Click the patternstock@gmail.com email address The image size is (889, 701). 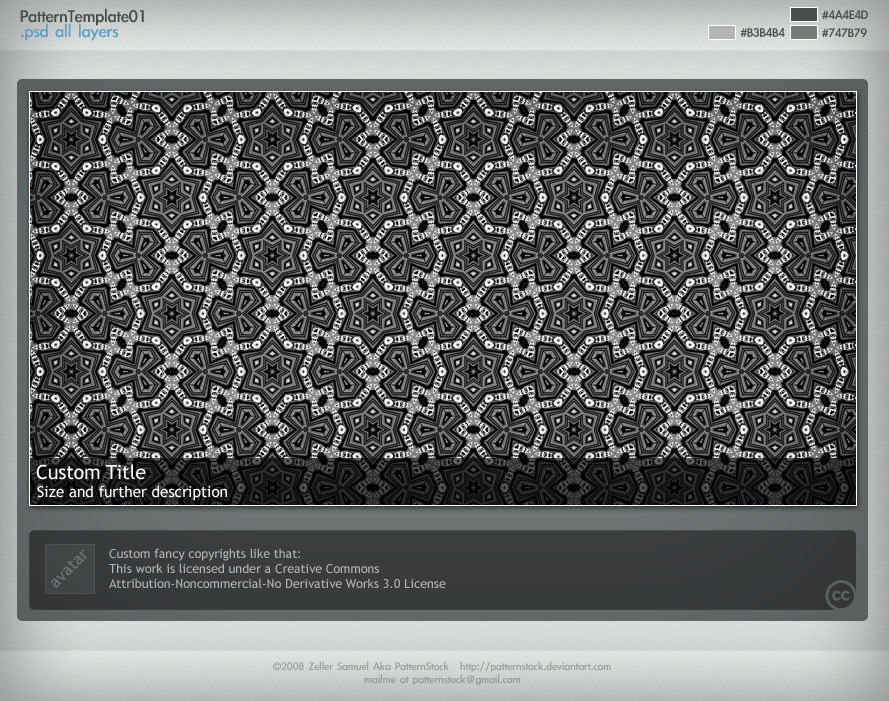click(466, 679)
